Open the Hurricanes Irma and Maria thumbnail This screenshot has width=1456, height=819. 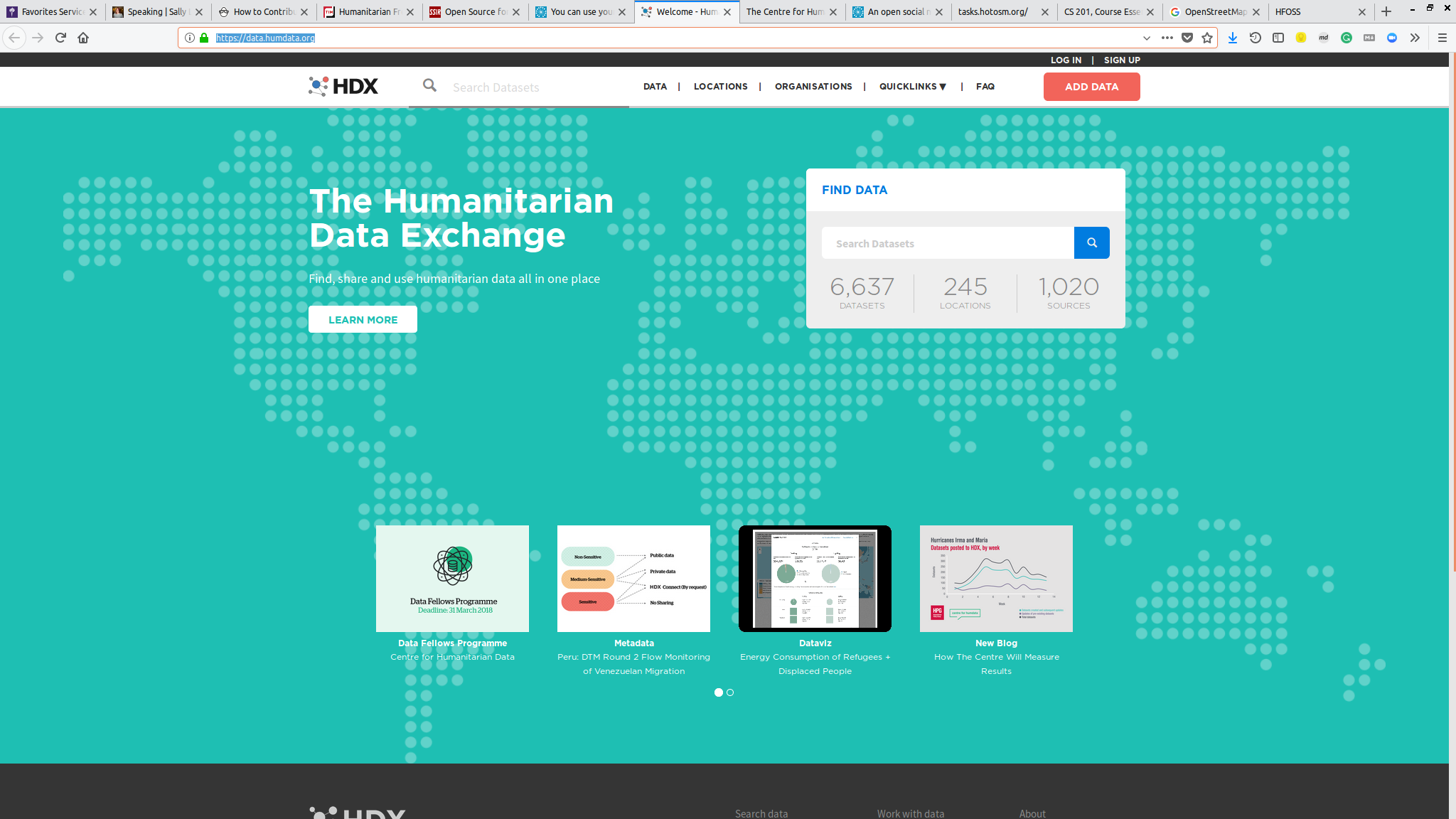(996, 579)
